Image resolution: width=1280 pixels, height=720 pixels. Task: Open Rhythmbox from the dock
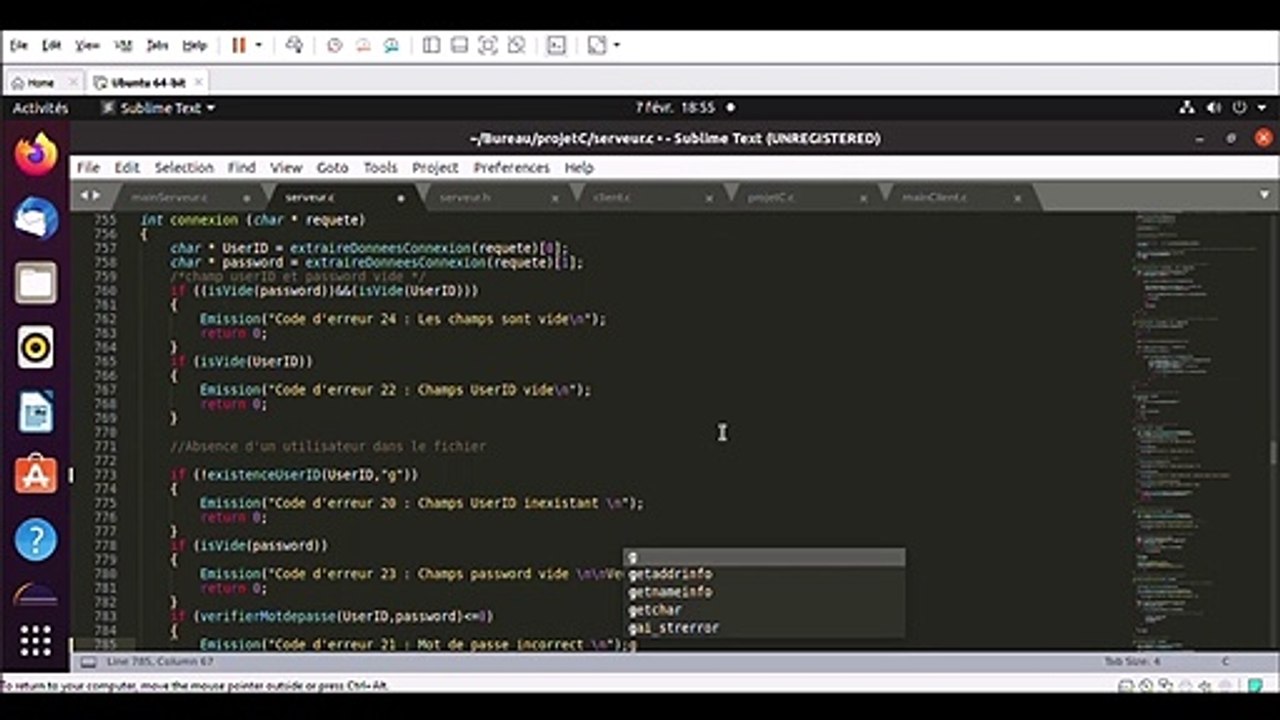pyautogui.click(x=36, y=347)
